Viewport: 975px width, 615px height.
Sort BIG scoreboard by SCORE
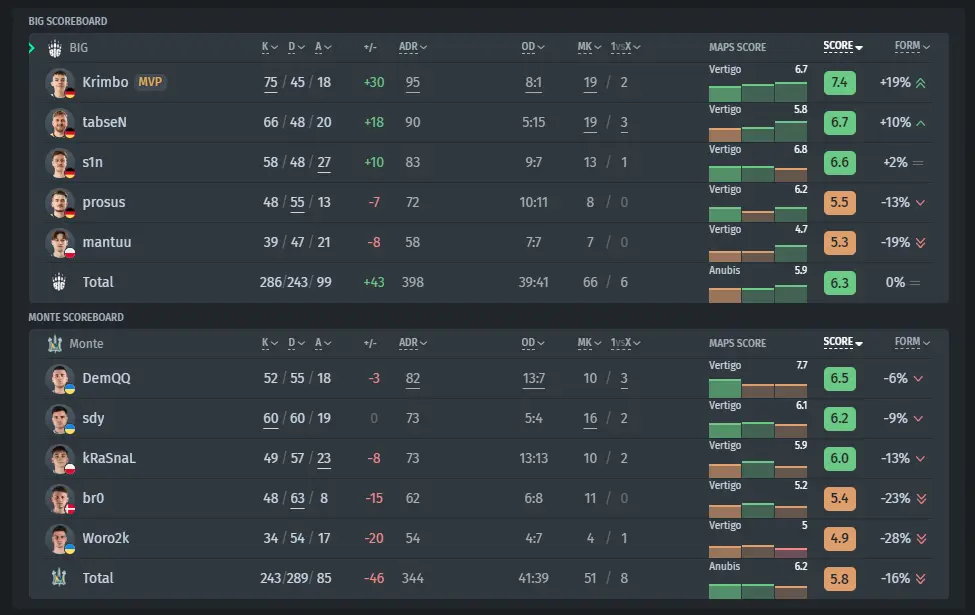843,46
